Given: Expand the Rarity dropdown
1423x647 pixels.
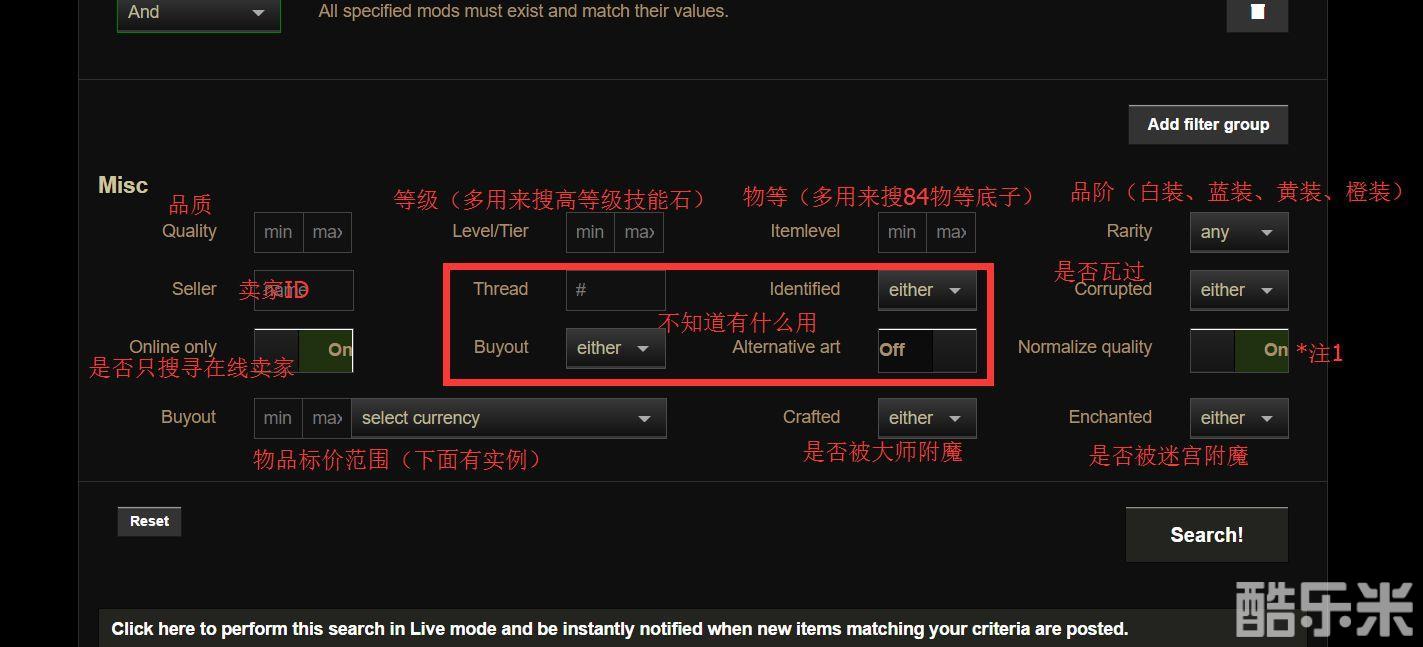Looking at the screenshot, I should click(1239, 232).
